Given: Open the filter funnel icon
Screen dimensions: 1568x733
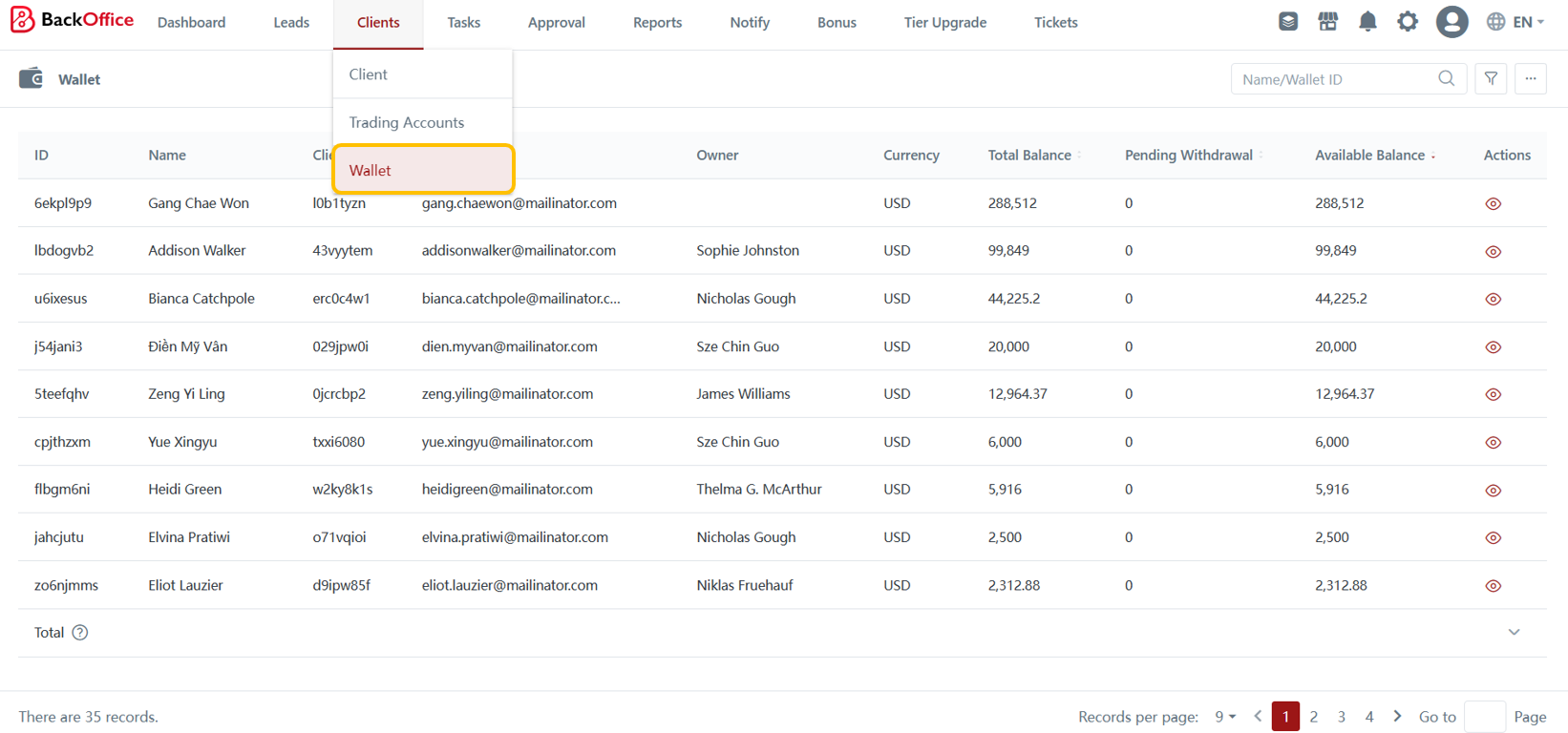Looking at the screenshot, I should 1491,79.
